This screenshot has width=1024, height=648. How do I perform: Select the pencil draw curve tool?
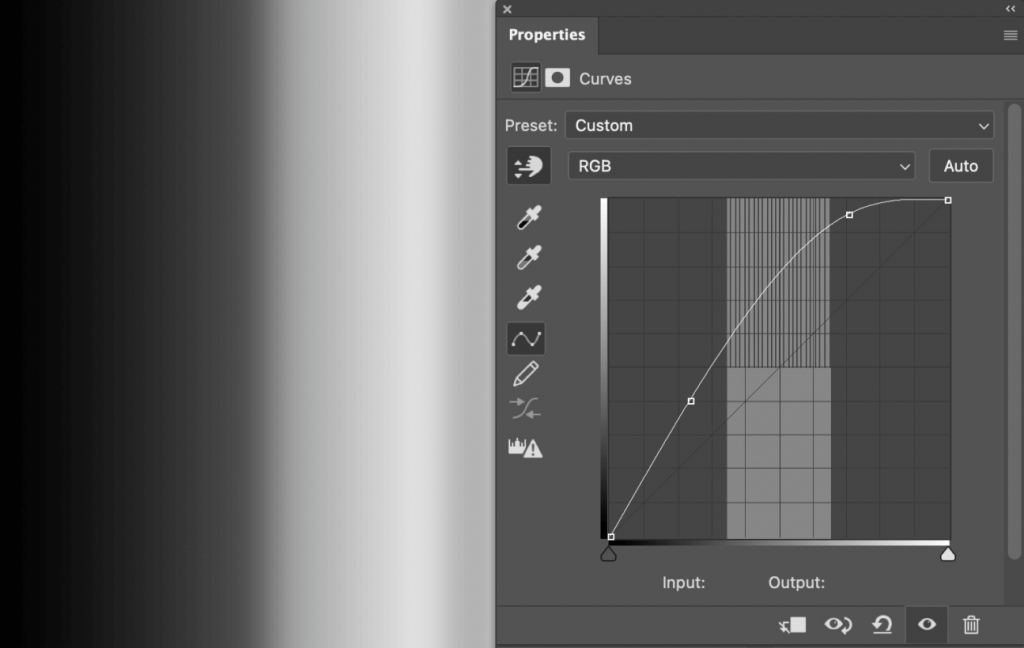[x=526, y=374]
